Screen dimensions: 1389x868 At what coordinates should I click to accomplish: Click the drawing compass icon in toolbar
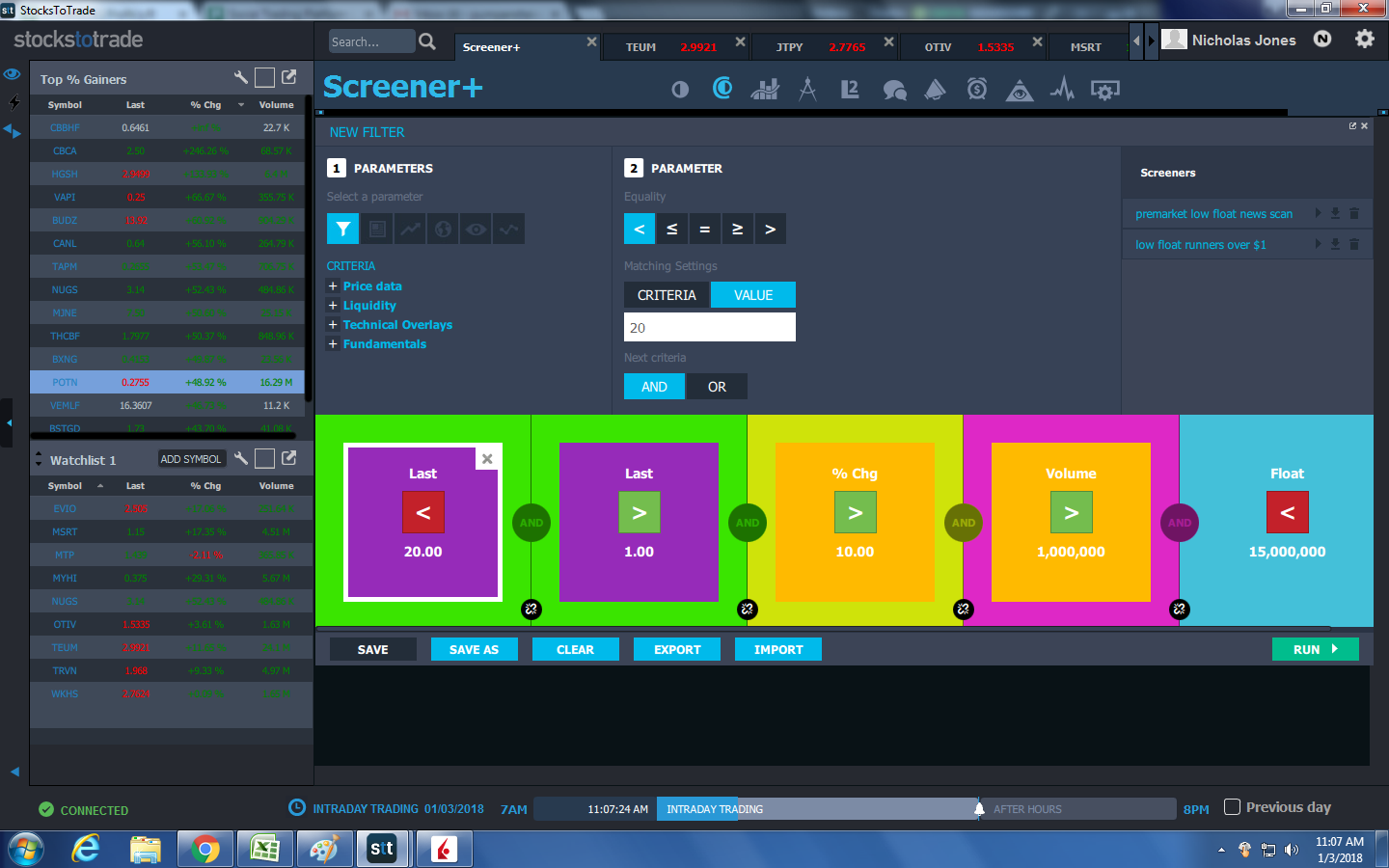[807, 90]
